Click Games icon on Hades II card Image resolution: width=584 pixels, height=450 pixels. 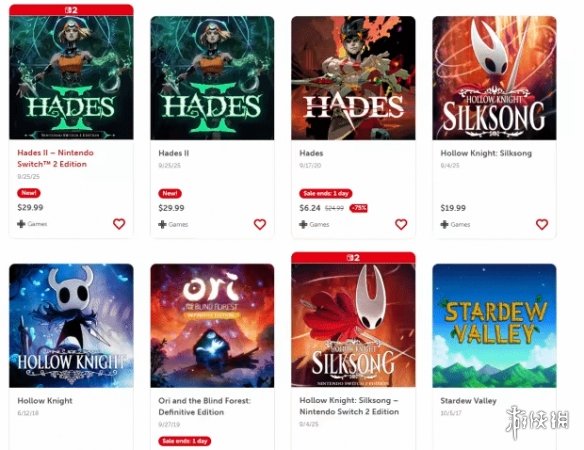point(162,224)
